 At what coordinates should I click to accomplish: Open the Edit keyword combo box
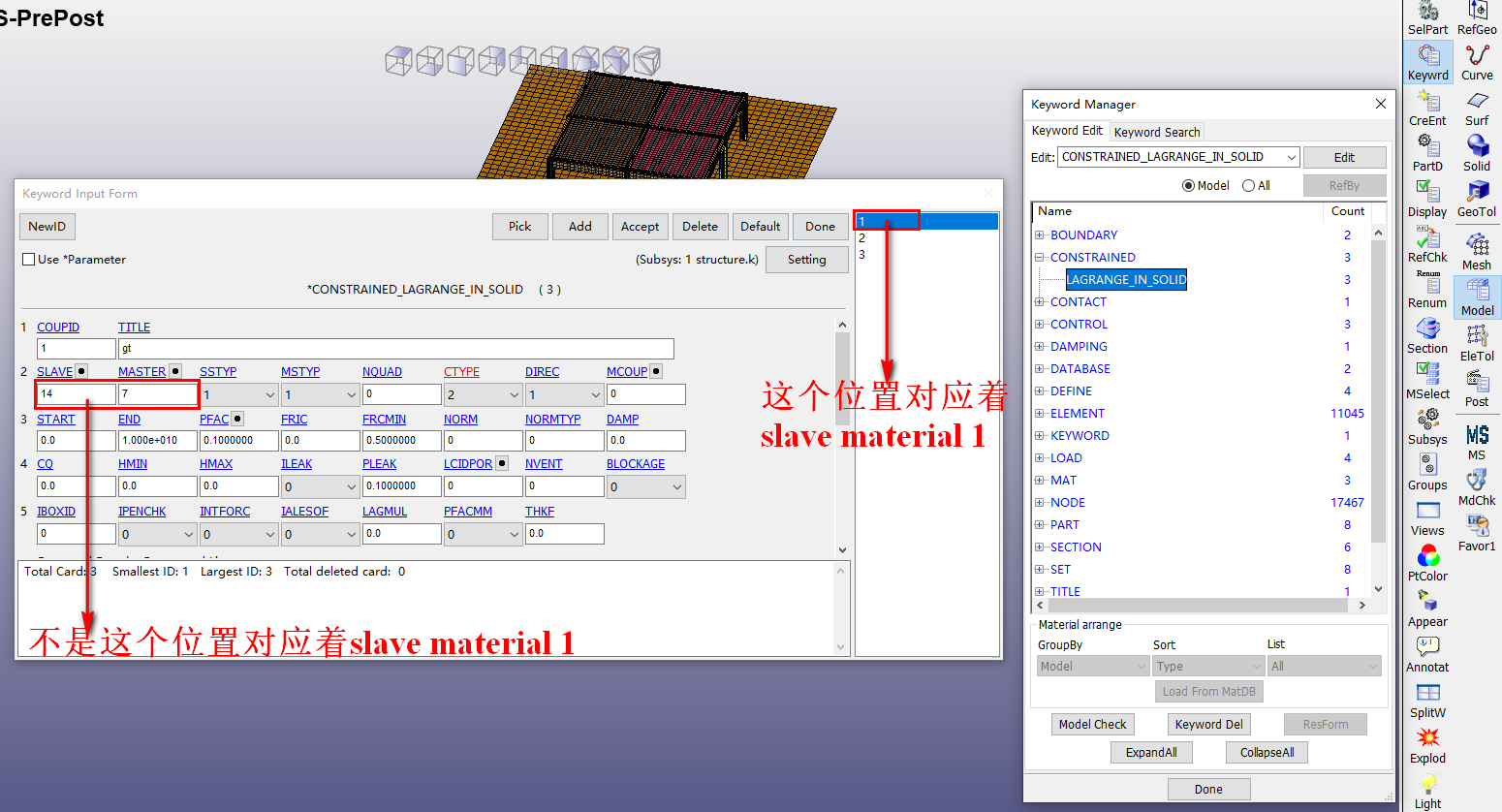point(1178,156)
